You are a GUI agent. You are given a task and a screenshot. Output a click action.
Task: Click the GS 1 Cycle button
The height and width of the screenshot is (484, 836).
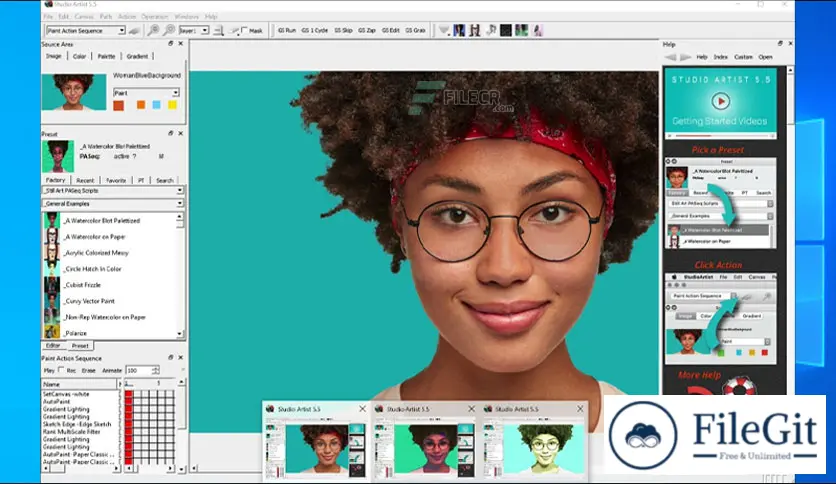[315, 30]
